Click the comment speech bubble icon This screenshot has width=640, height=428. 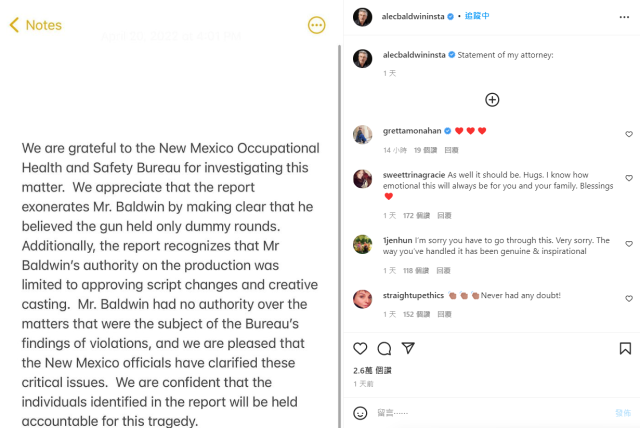point(384,348)
